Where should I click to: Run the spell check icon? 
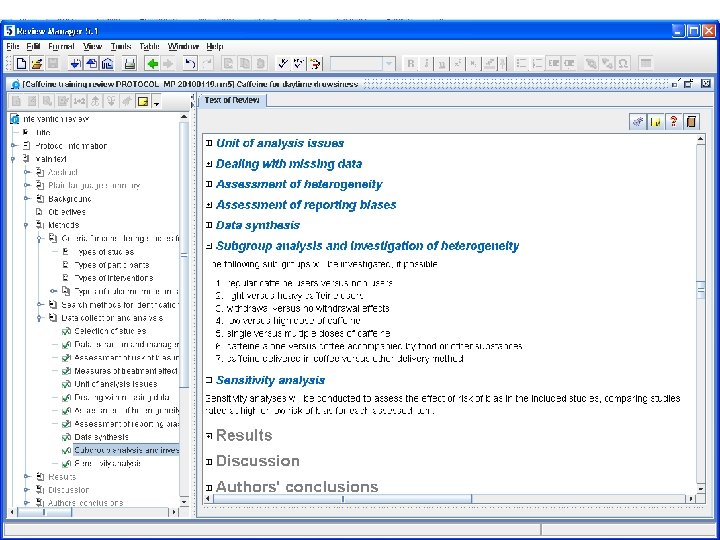[x=283, y=63]
